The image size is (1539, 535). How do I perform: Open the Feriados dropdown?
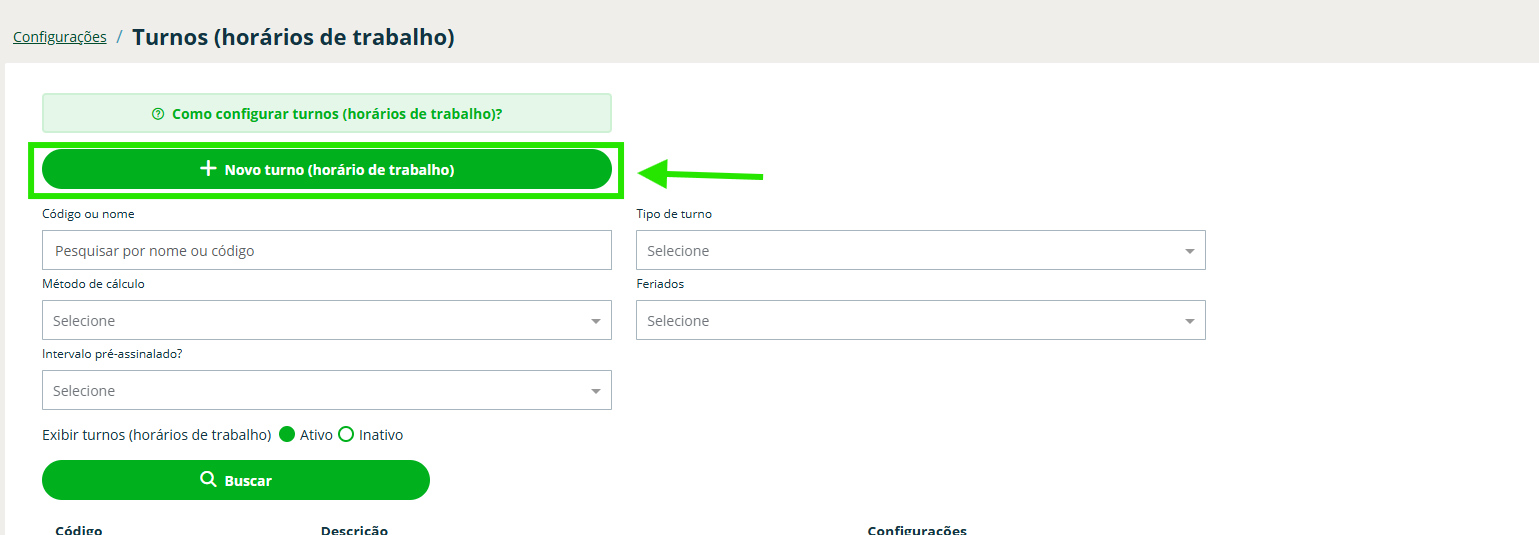(x=920, y=320)
